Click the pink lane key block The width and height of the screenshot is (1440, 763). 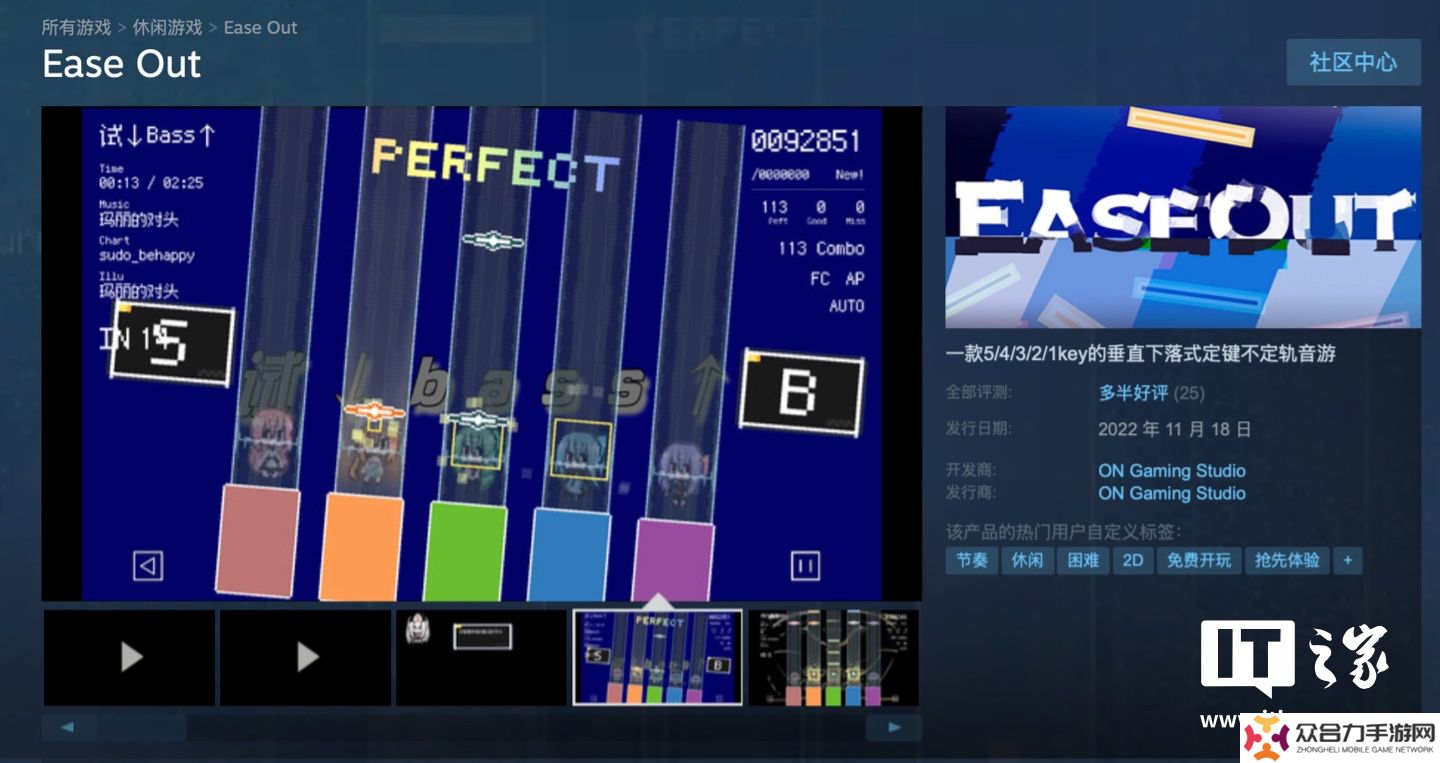[258, 541]
